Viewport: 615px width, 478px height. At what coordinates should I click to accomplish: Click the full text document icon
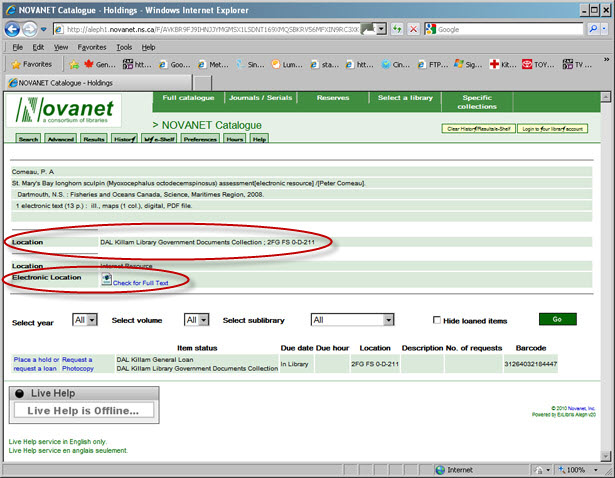(106, 277)
